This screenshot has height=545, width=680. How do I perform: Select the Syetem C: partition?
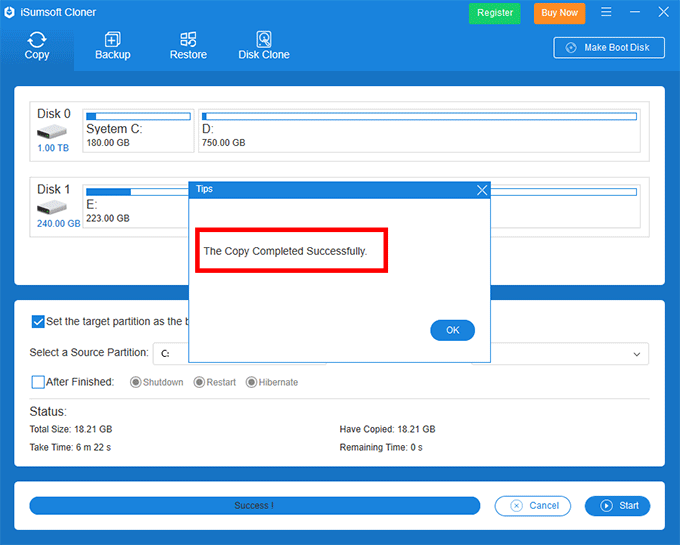138,131
